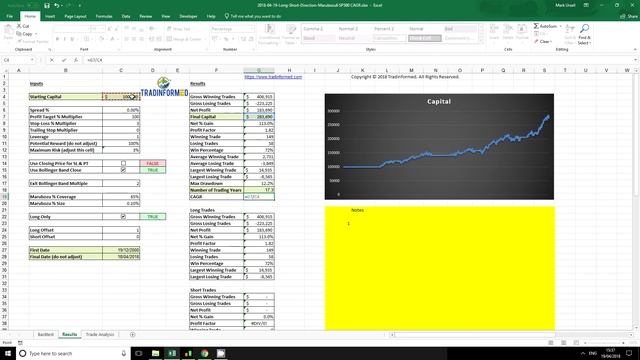Switch to the Insert tab
Viewport: 640px width, 360px height.
(x=50, y=16)
